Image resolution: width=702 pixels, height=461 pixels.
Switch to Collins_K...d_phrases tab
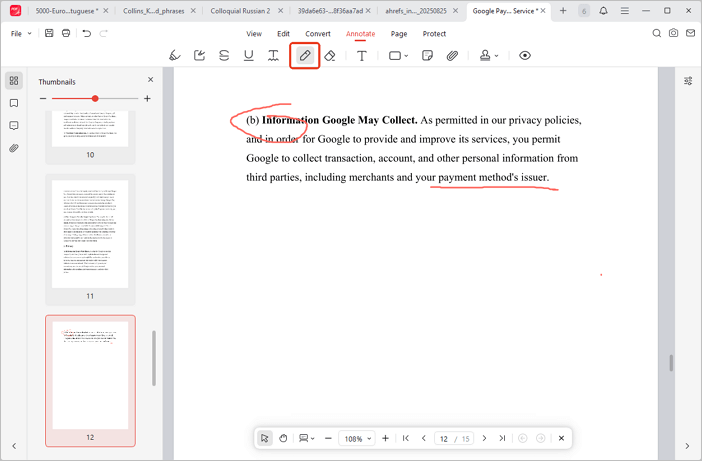(154, 11)
